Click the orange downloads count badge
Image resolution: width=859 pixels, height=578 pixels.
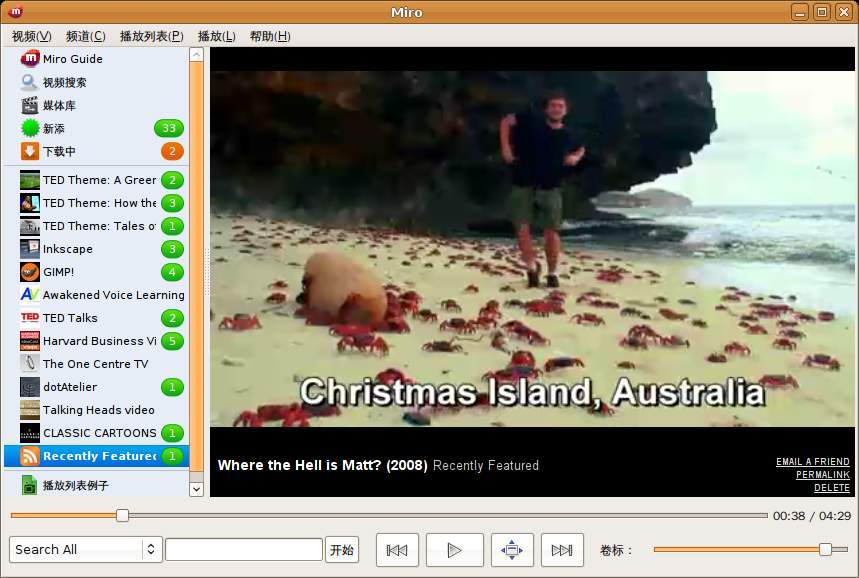(x=172, y=151)
